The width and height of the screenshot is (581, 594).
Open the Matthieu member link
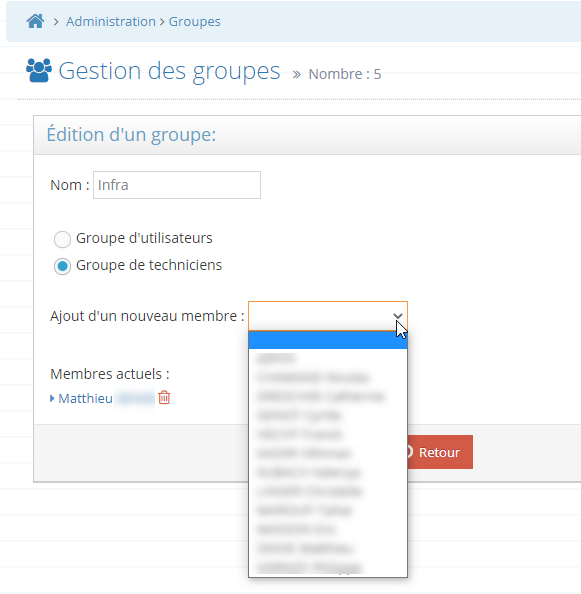(x=85, y=399)
